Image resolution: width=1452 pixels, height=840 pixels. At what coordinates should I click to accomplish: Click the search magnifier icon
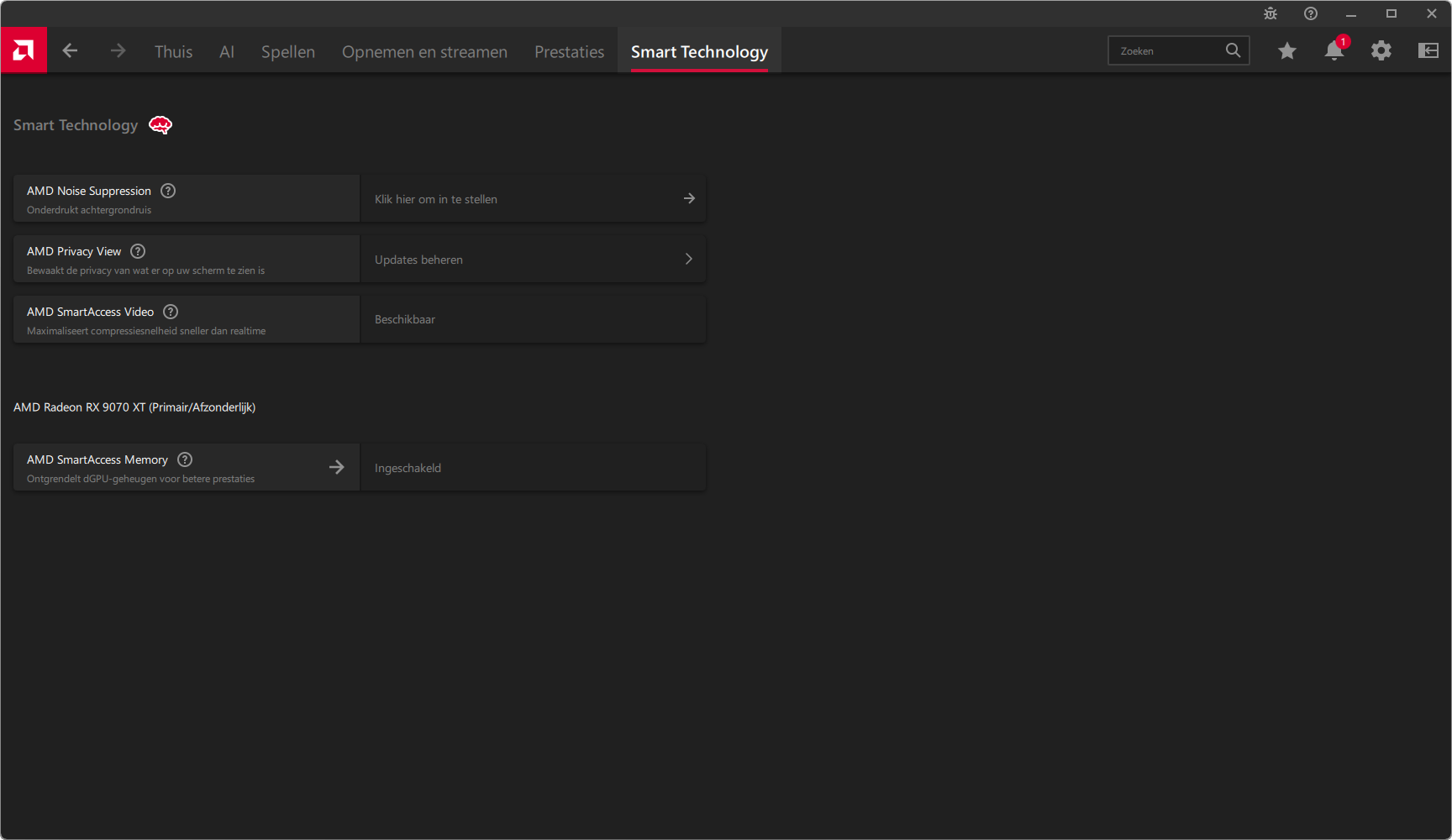[x=1233, y=50]
